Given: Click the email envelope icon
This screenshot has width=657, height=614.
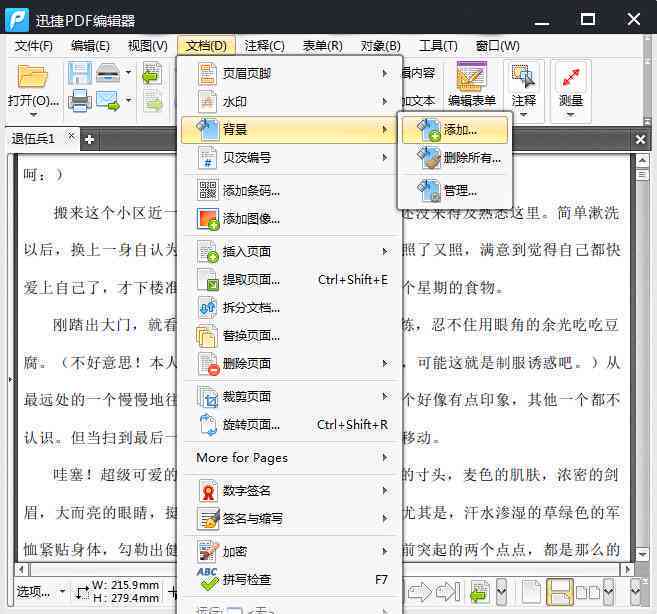Looking at the screenshot, I should click(108, 101).
